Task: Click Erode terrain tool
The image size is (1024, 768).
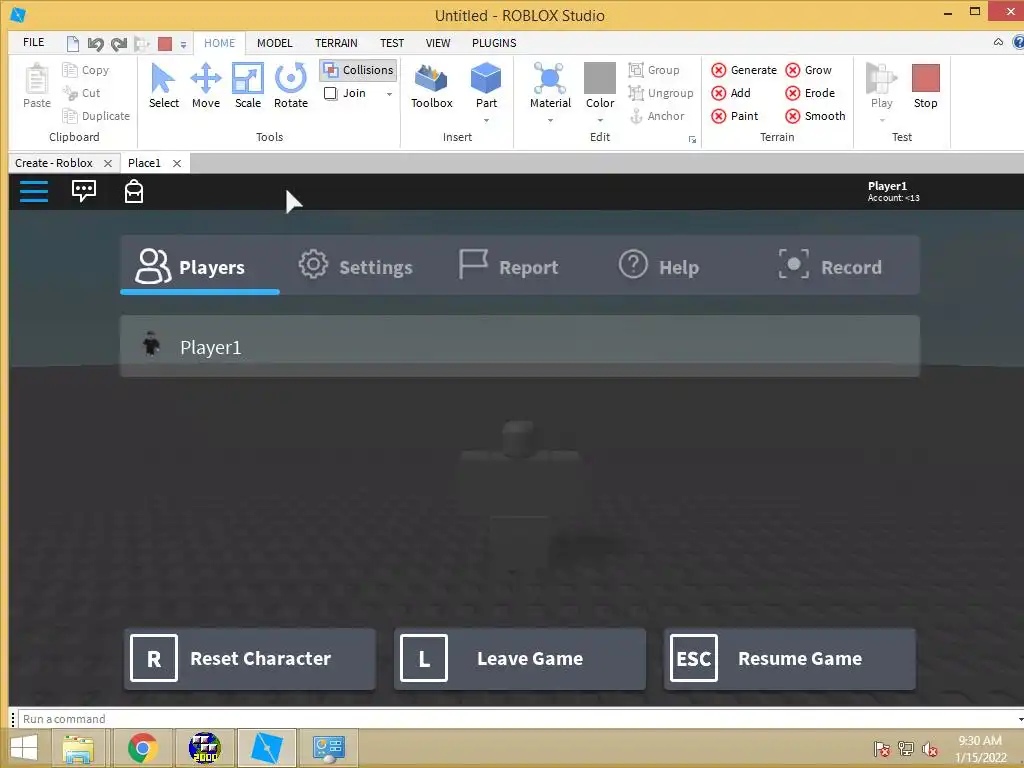Action: point(810,93)
